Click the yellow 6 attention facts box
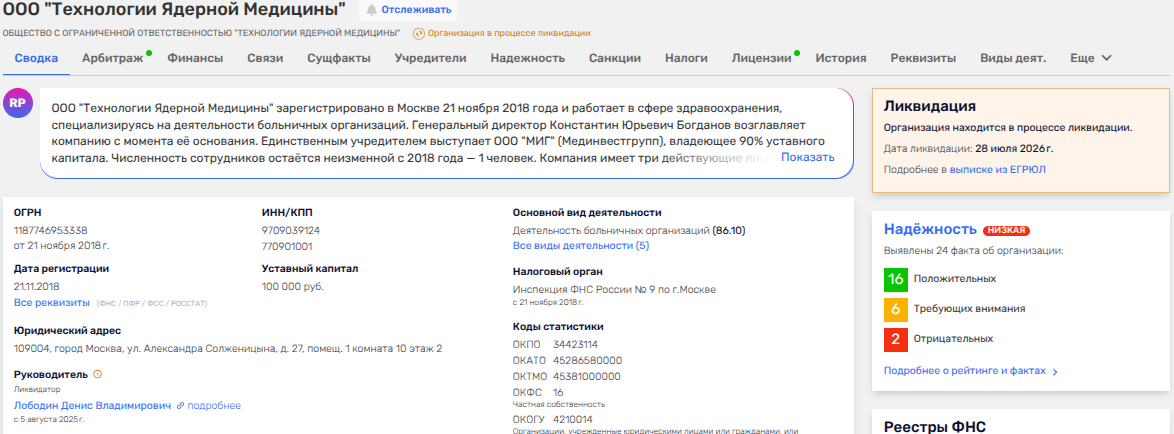1174x434 pixels. point(896,309)
